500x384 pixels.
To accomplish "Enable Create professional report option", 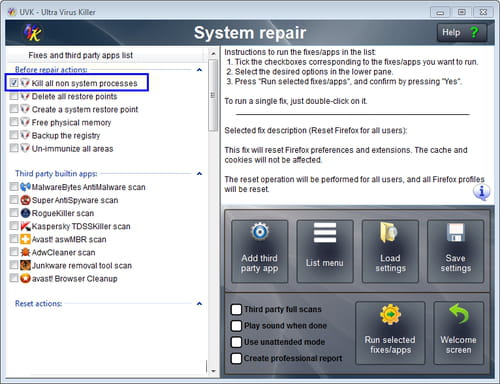I will (x=236, y=358).
